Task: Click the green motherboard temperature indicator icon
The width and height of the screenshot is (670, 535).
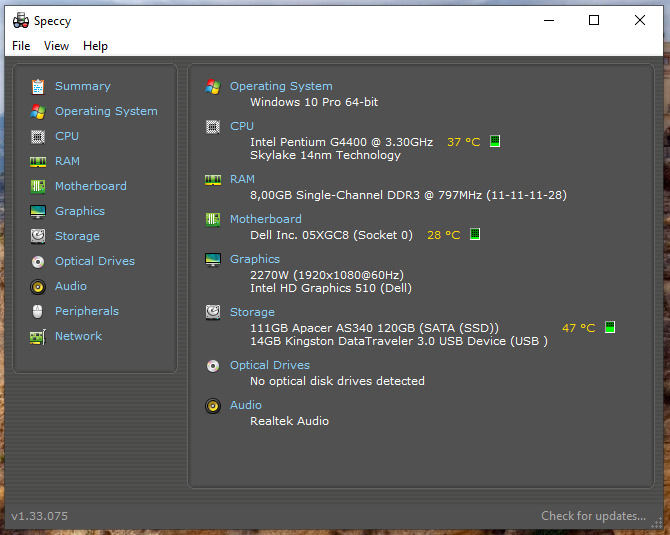Action: pyautogui.click(x=475, y=234)
